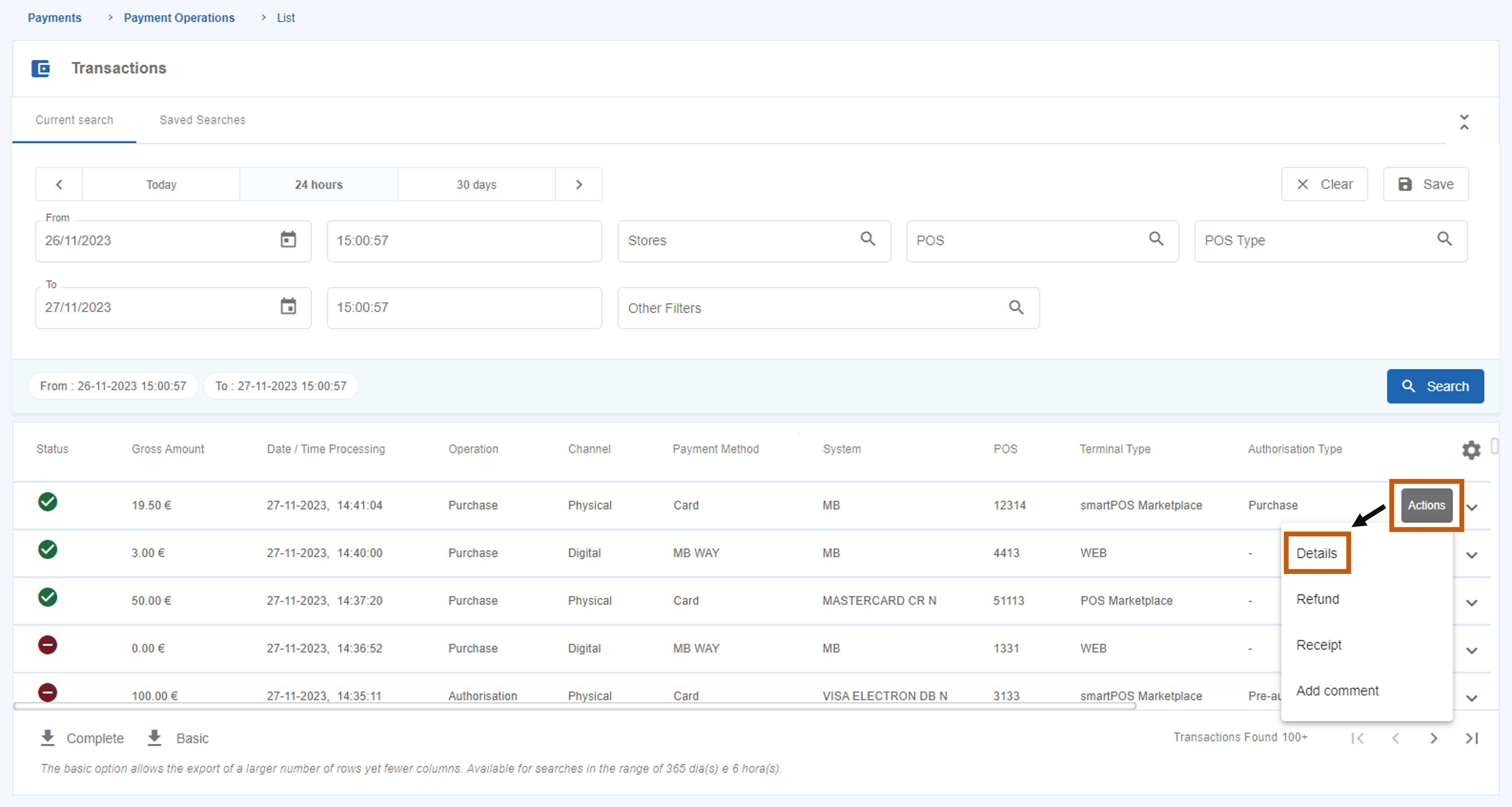Expand the 3.00 € transaction row

pos(1471,555)
